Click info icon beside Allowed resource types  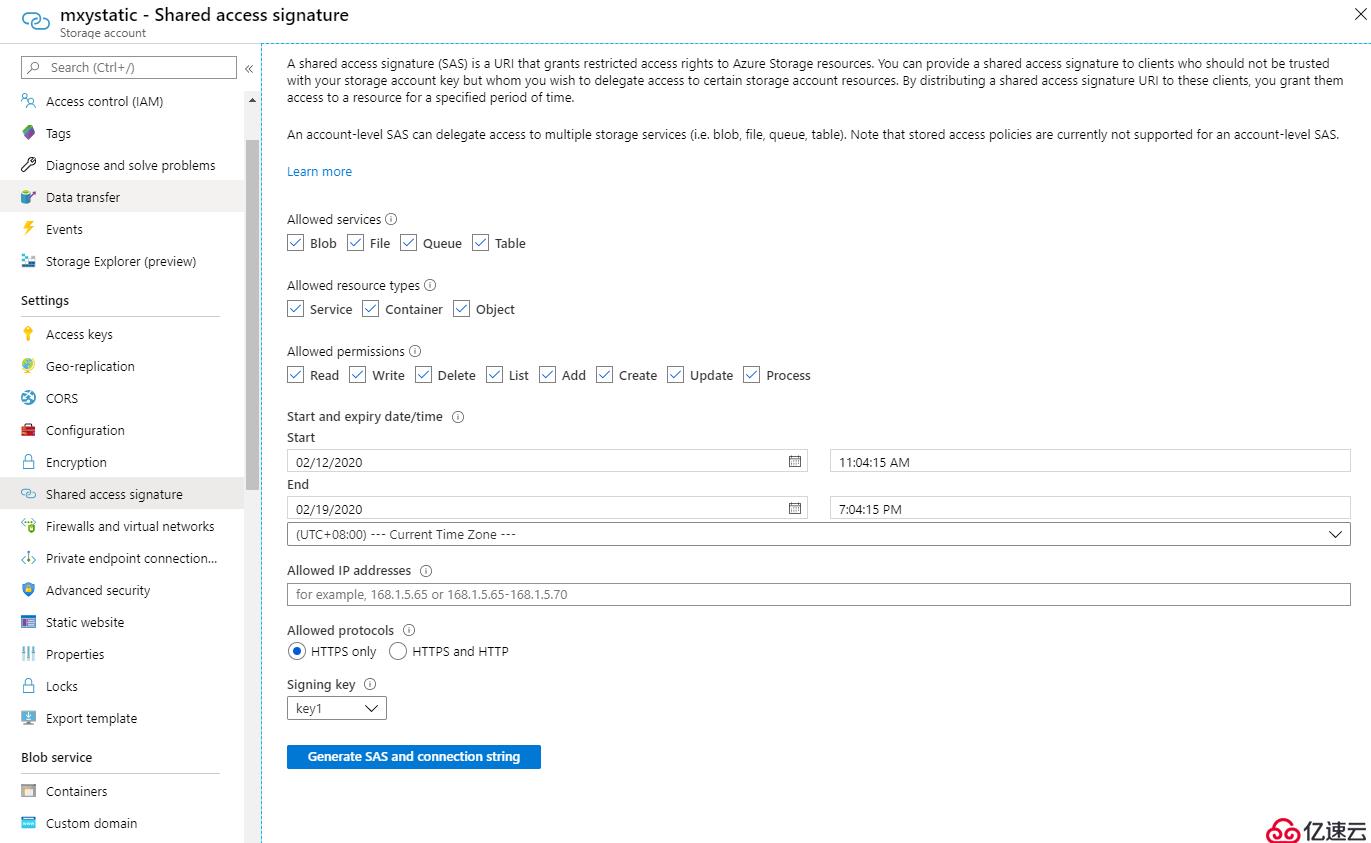430,285
